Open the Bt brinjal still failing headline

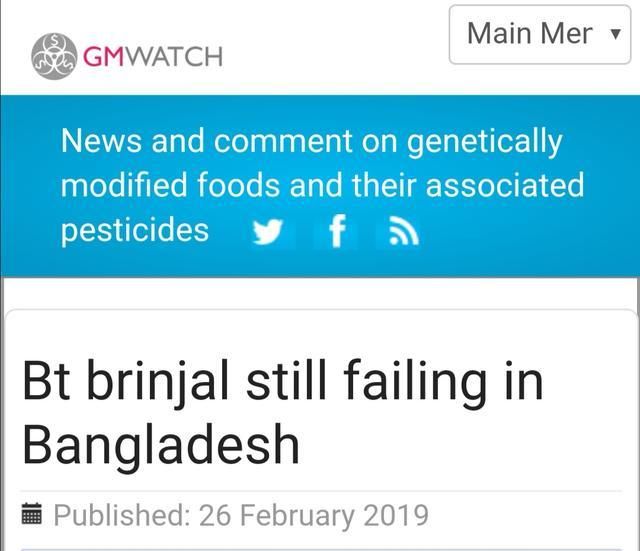(x=283, y=412)
